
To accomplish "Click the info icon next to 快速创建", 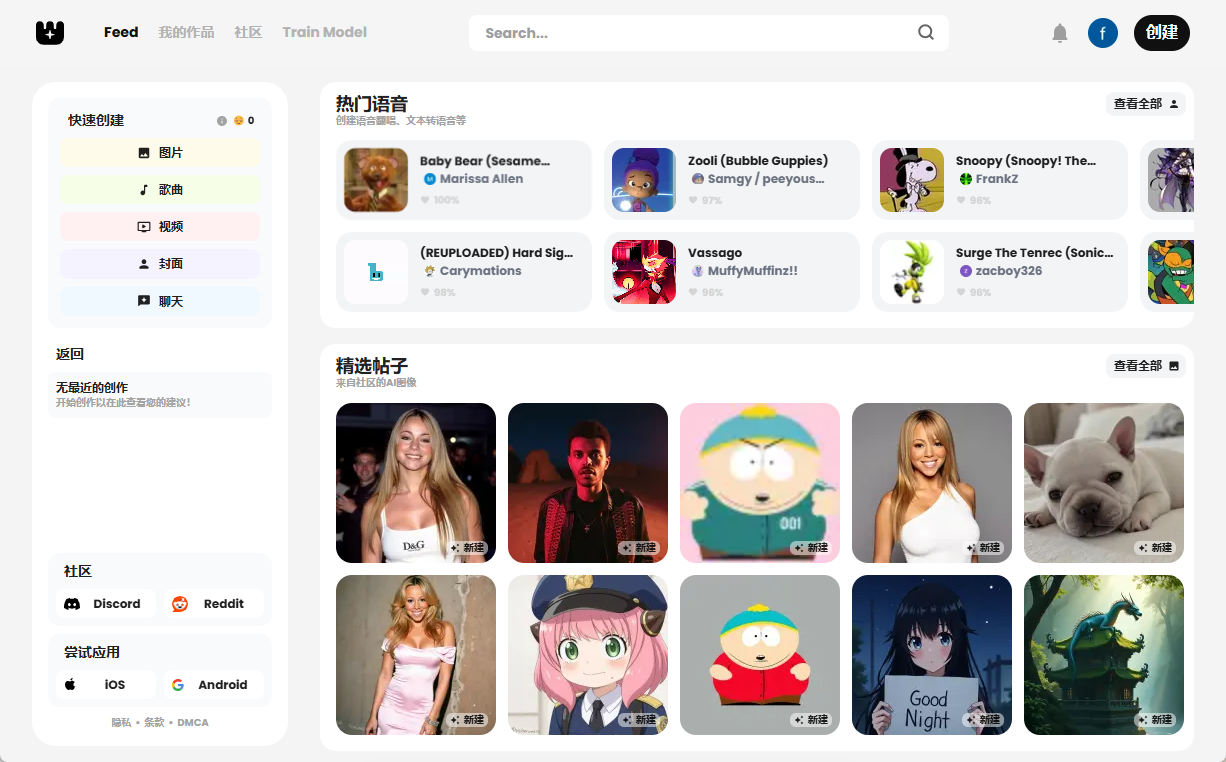I will pyautogui.click(x=222, y=121).
